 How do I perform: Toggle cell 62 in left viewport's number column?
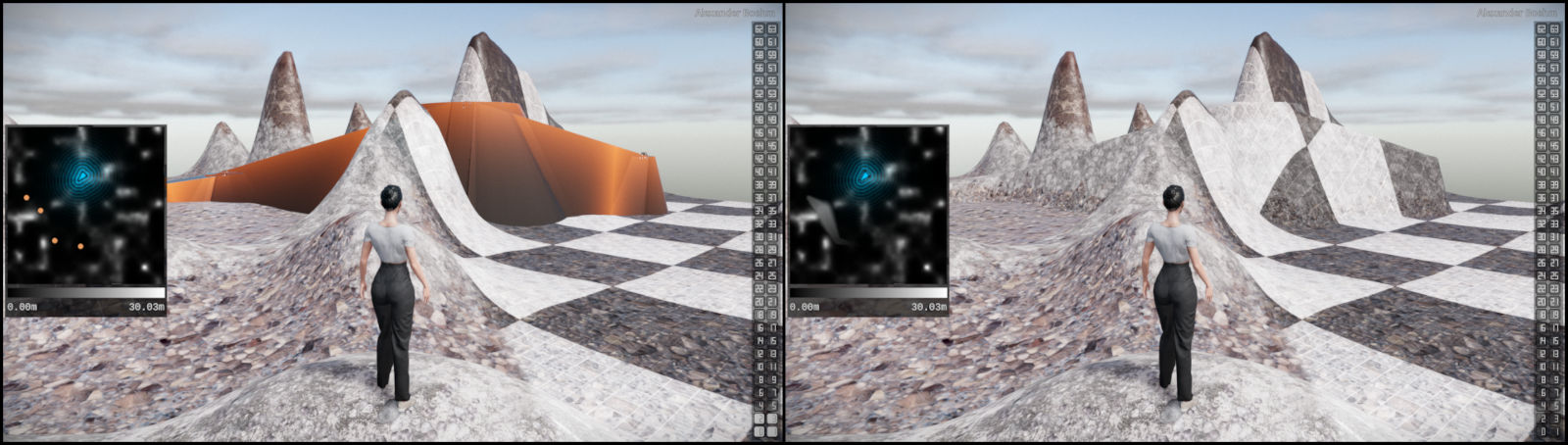point(759,29)
